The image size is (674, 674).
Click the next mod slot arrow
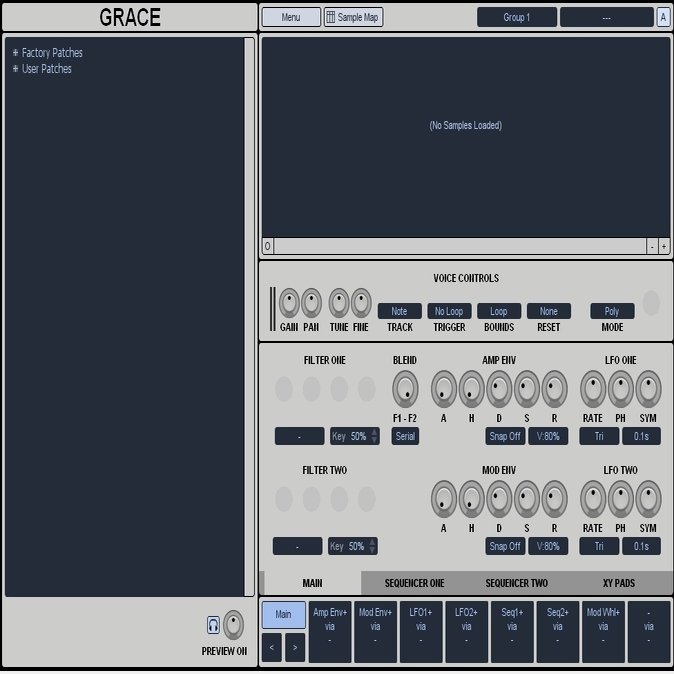[295, 647]
